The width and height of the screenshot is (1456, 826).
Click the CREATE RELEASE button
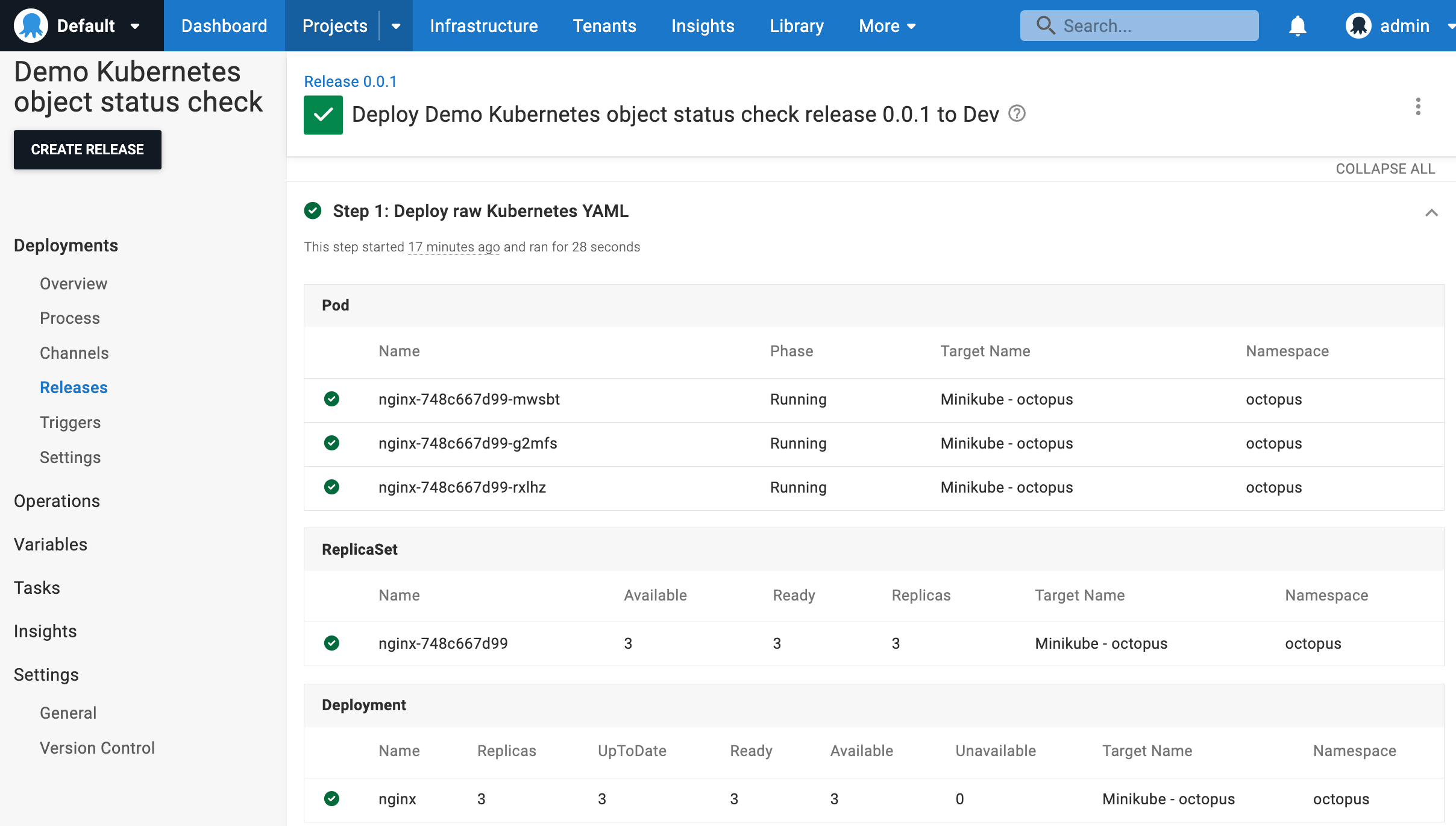click(87, 150)
